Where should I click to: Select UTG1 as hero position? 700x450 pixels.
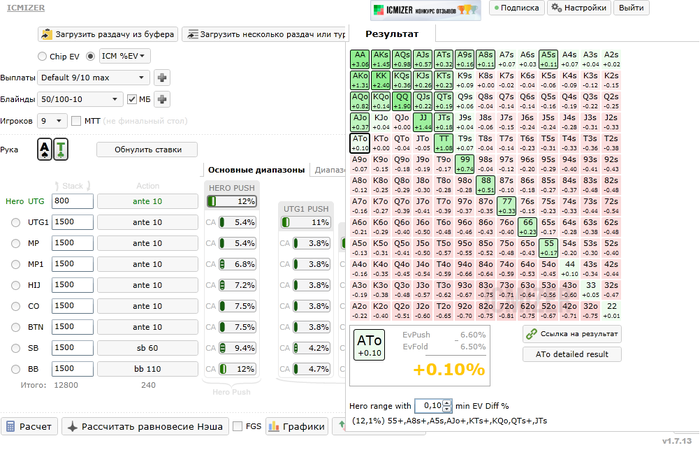coord(16,222)
